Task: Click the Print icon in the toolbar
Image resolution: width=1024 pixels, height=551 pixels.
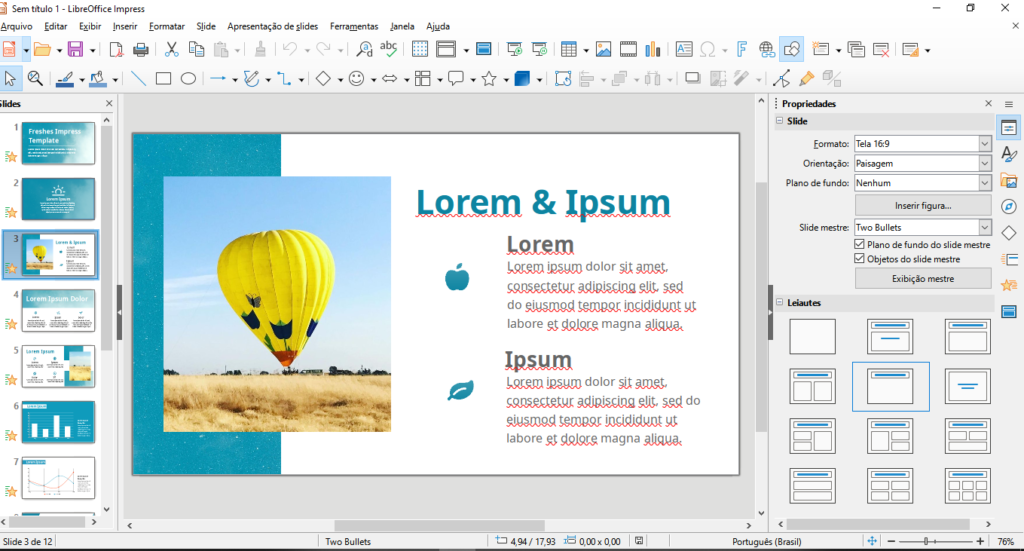Action: pyautogui.click(x=141, y=49)
